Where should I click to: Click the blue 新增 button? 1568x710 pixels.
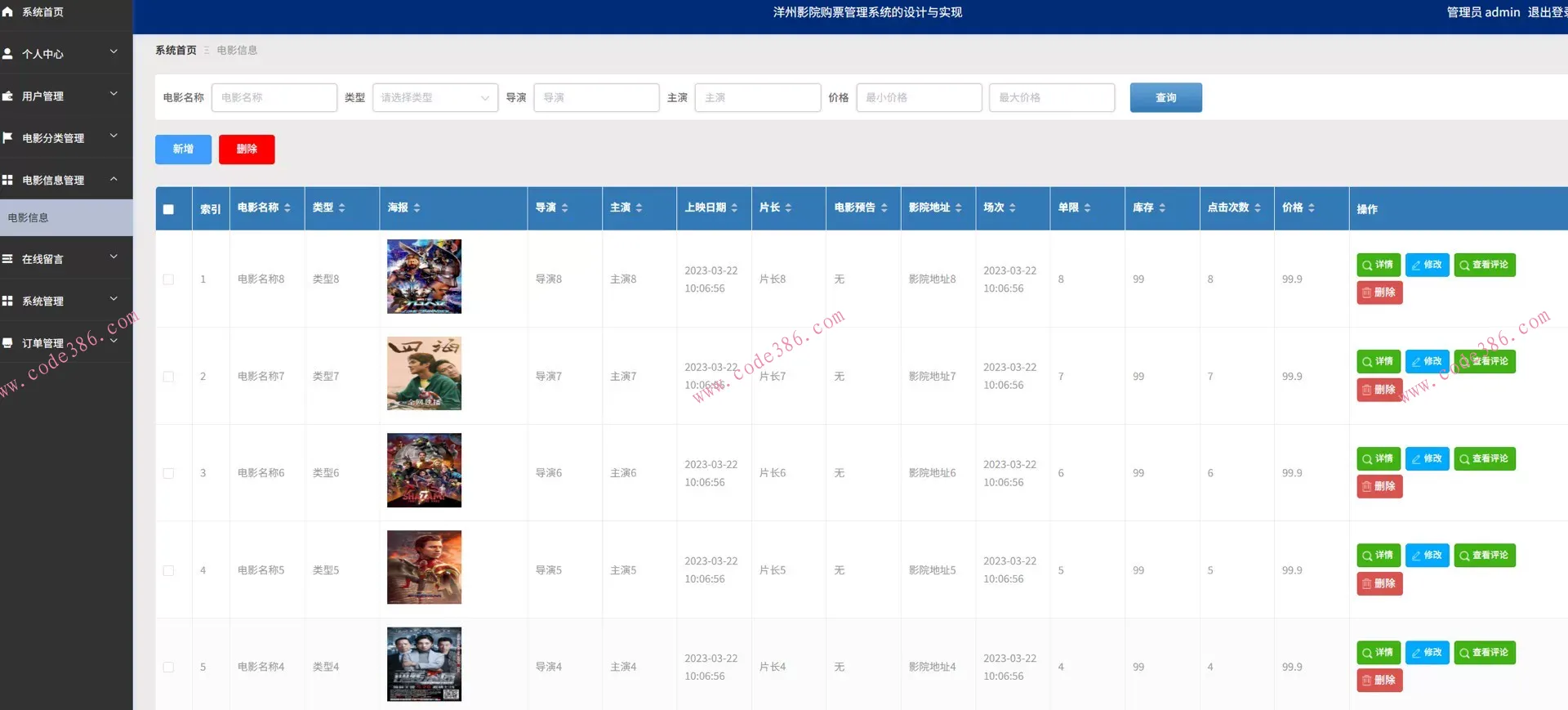[x=183, y=150]
